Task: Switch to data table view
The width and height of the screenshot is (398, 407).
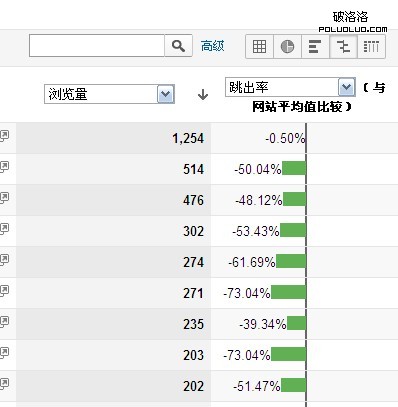Action: 259,46
